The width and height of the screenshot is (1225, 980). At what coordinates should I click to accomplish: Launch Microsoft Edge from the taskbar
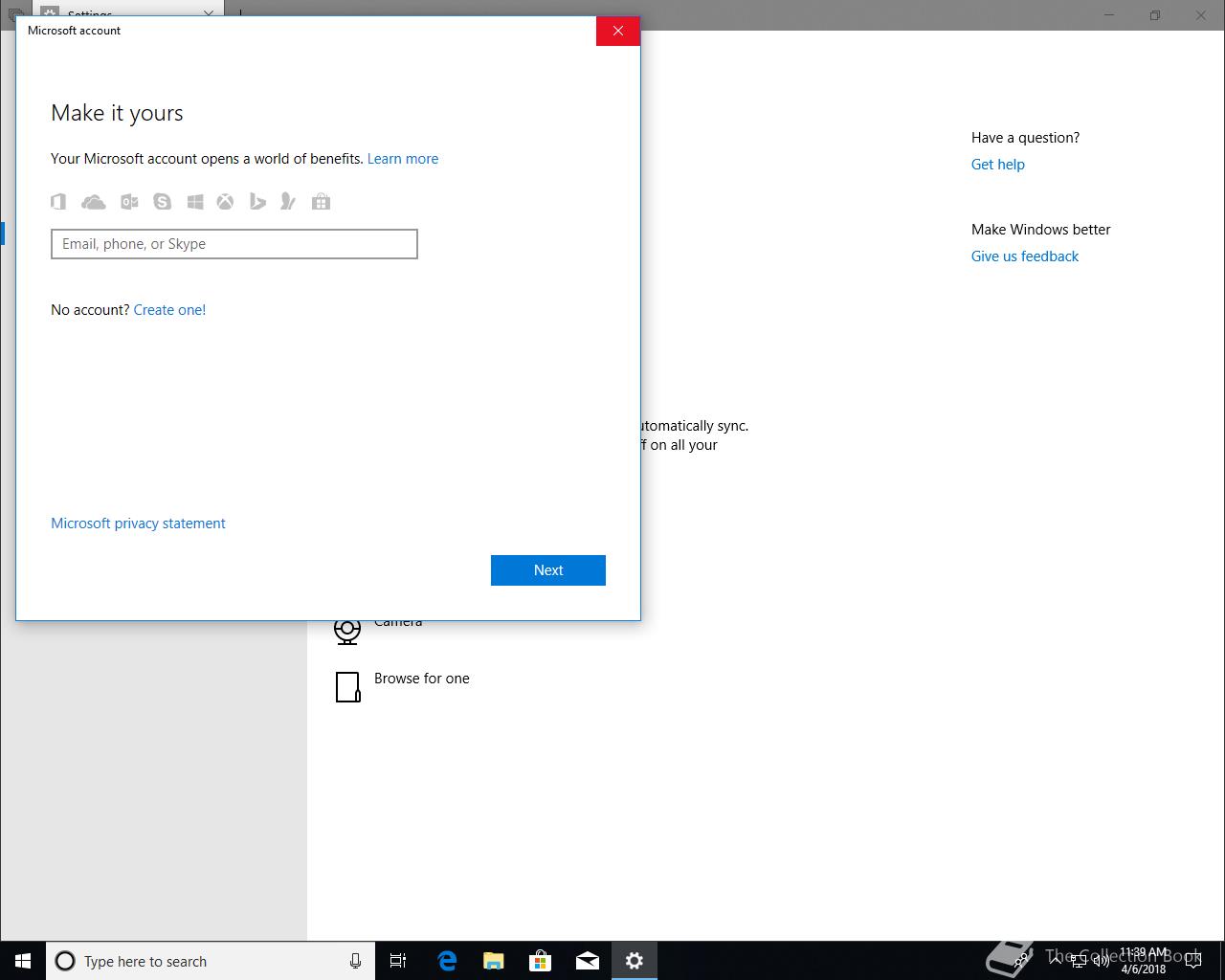[x=447, y=961]
